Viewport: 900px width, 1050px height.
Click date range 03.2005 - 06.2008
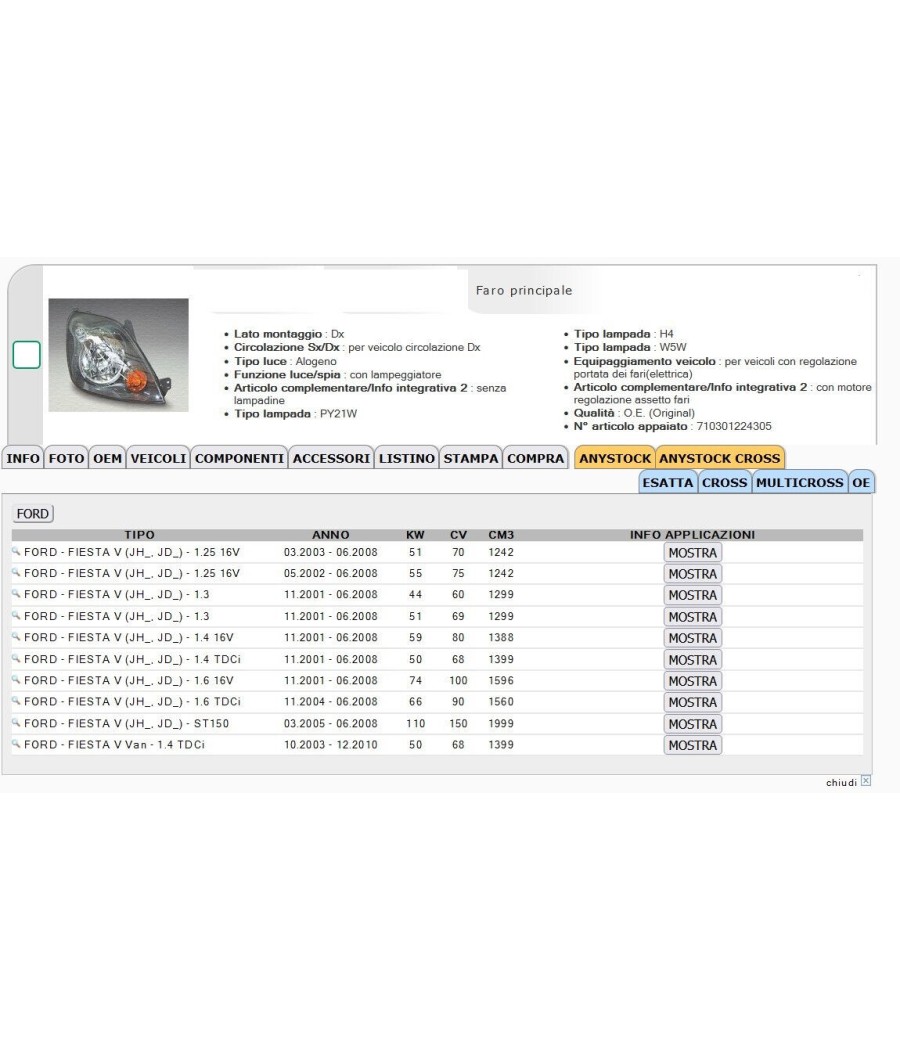pyautogui.click(x=331, y=723)
